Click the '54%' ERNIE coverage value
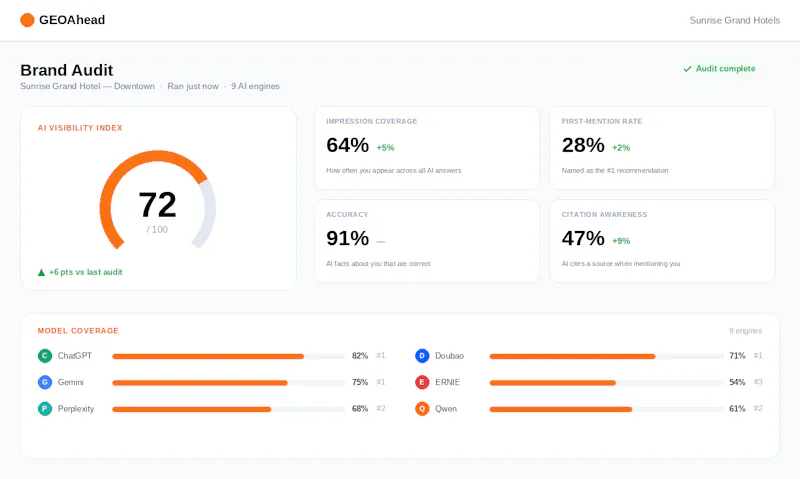The height and width of the screenshot is (479, 800). [737, 382]
